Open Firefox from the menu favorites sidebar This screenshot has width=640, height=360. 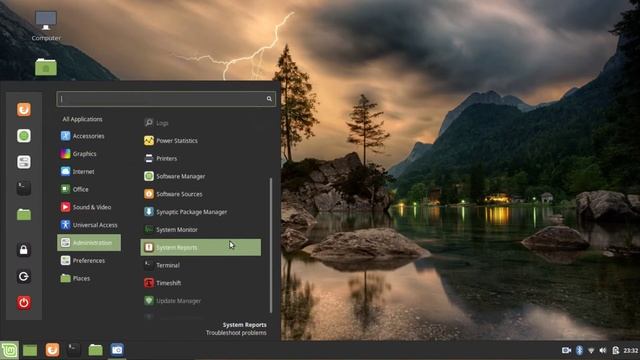pyautogui.click(x=24, y=109)
